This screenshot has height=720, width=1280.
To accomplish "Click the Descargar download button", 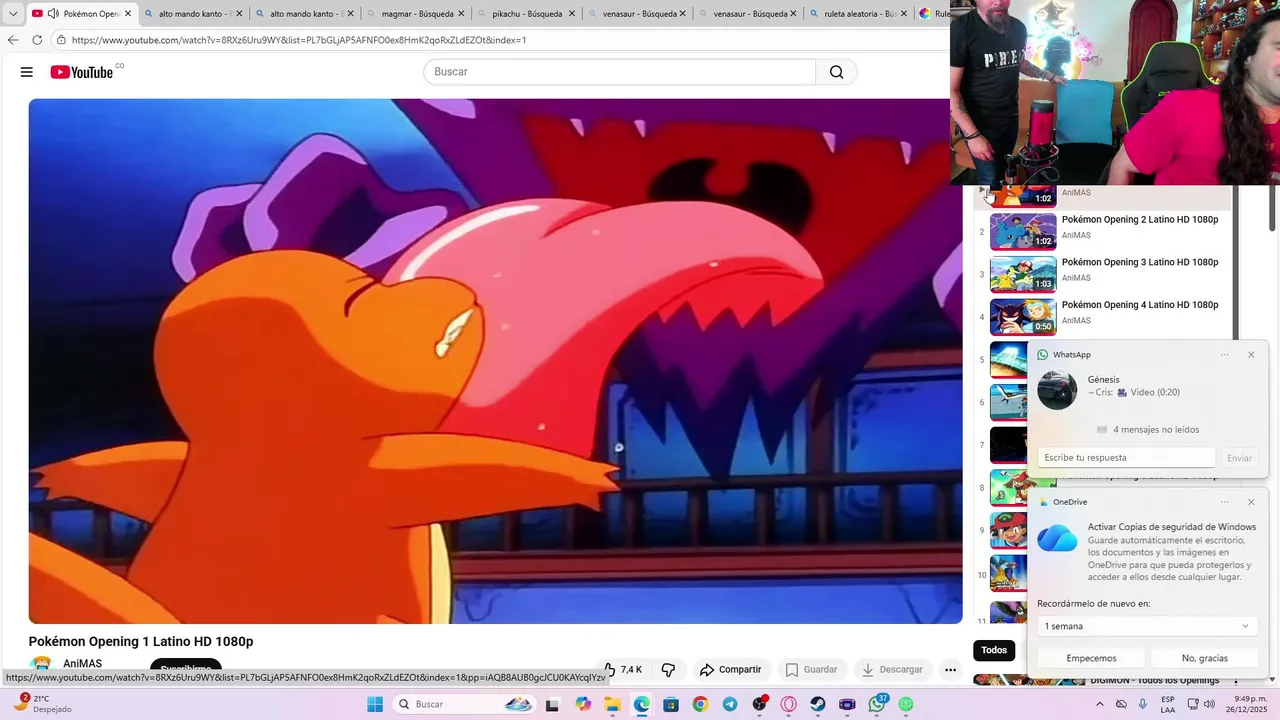I will pyautogui.click(x=892, y=669).
